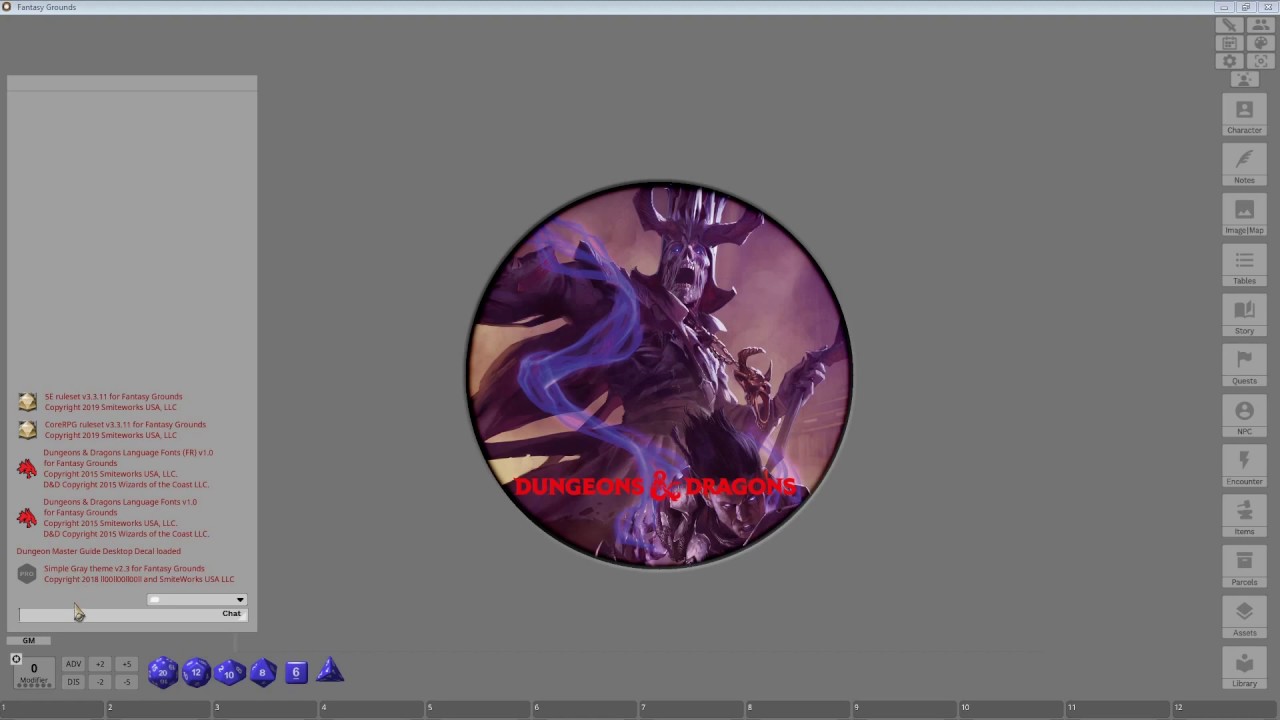Image resolution: width=1280 pixels, height=720 pixels.
Task: Toggle the DIS disadvantage modifier
Action: click(73, 682)
